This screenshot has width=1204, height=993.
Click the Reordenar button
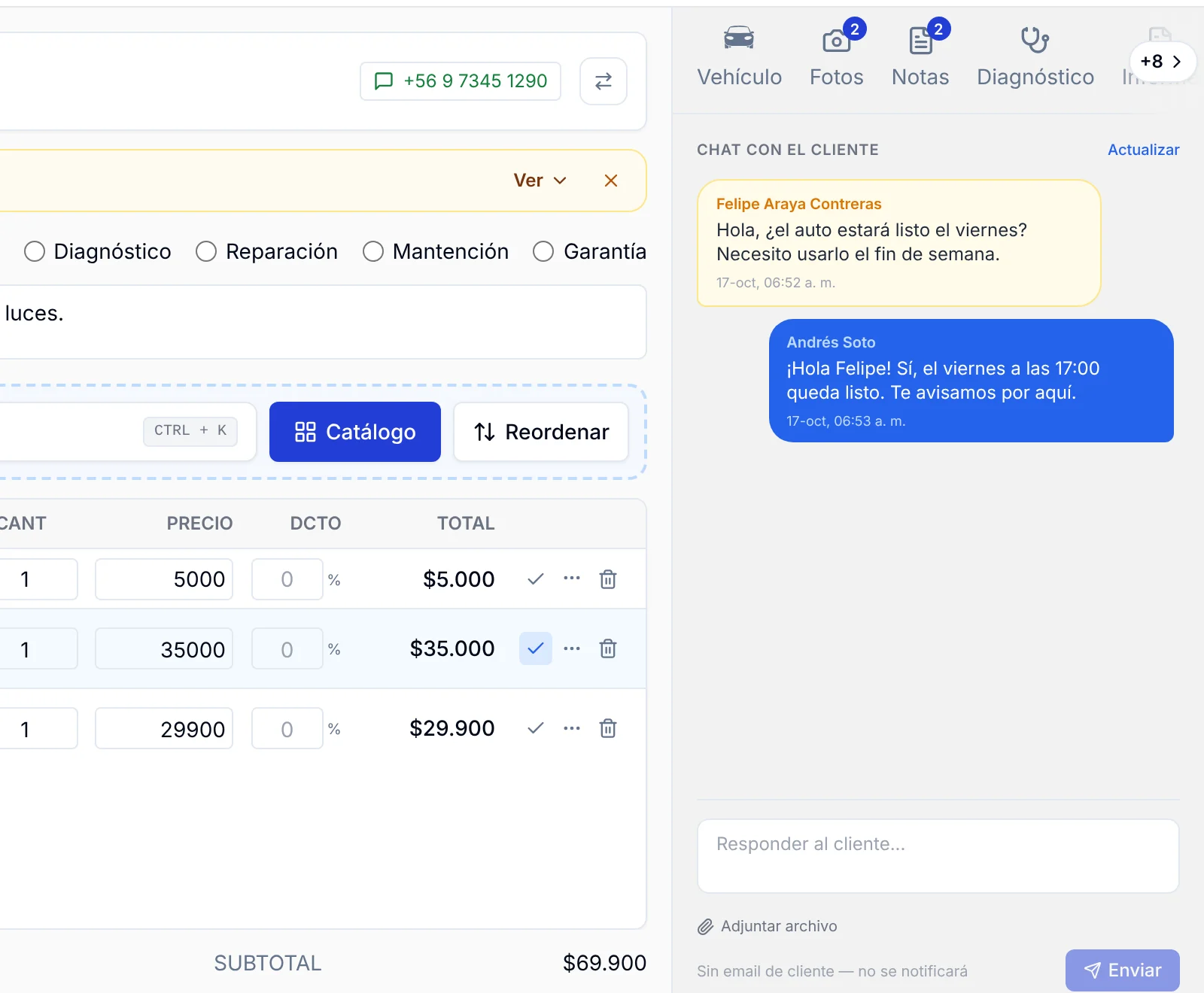click(541, 432)
